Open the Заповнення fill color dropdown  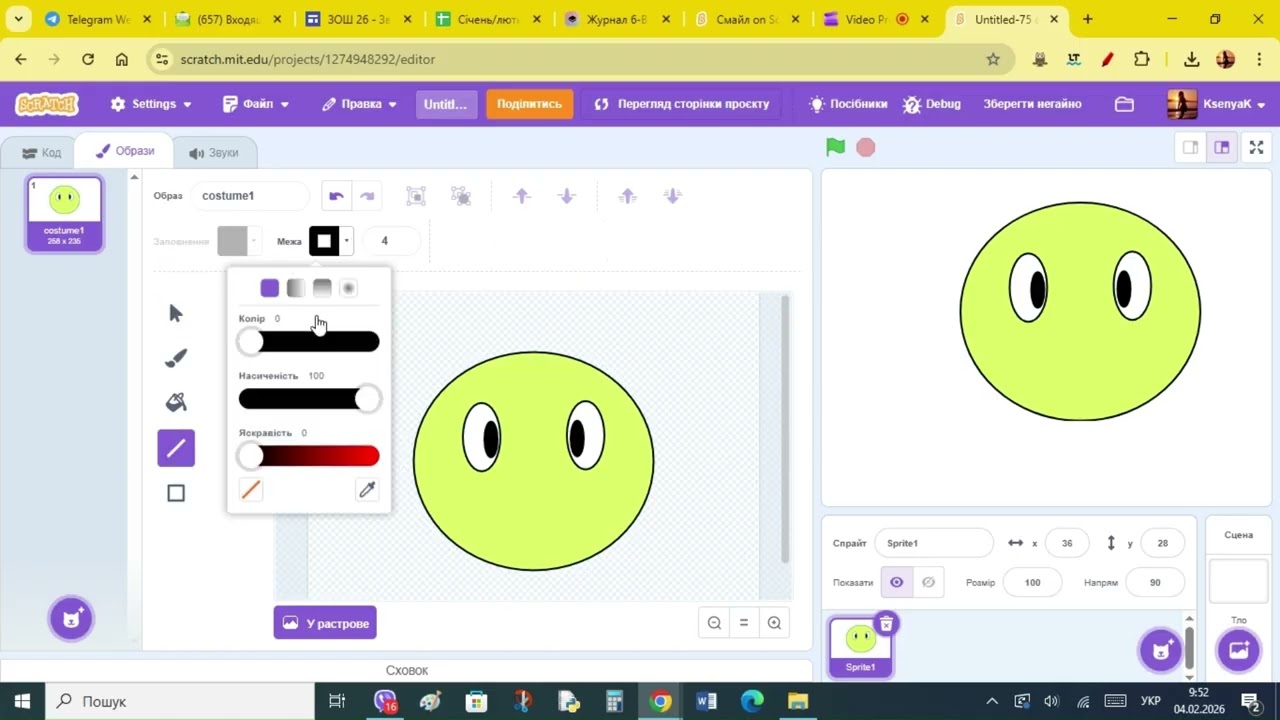pos(238,241)
